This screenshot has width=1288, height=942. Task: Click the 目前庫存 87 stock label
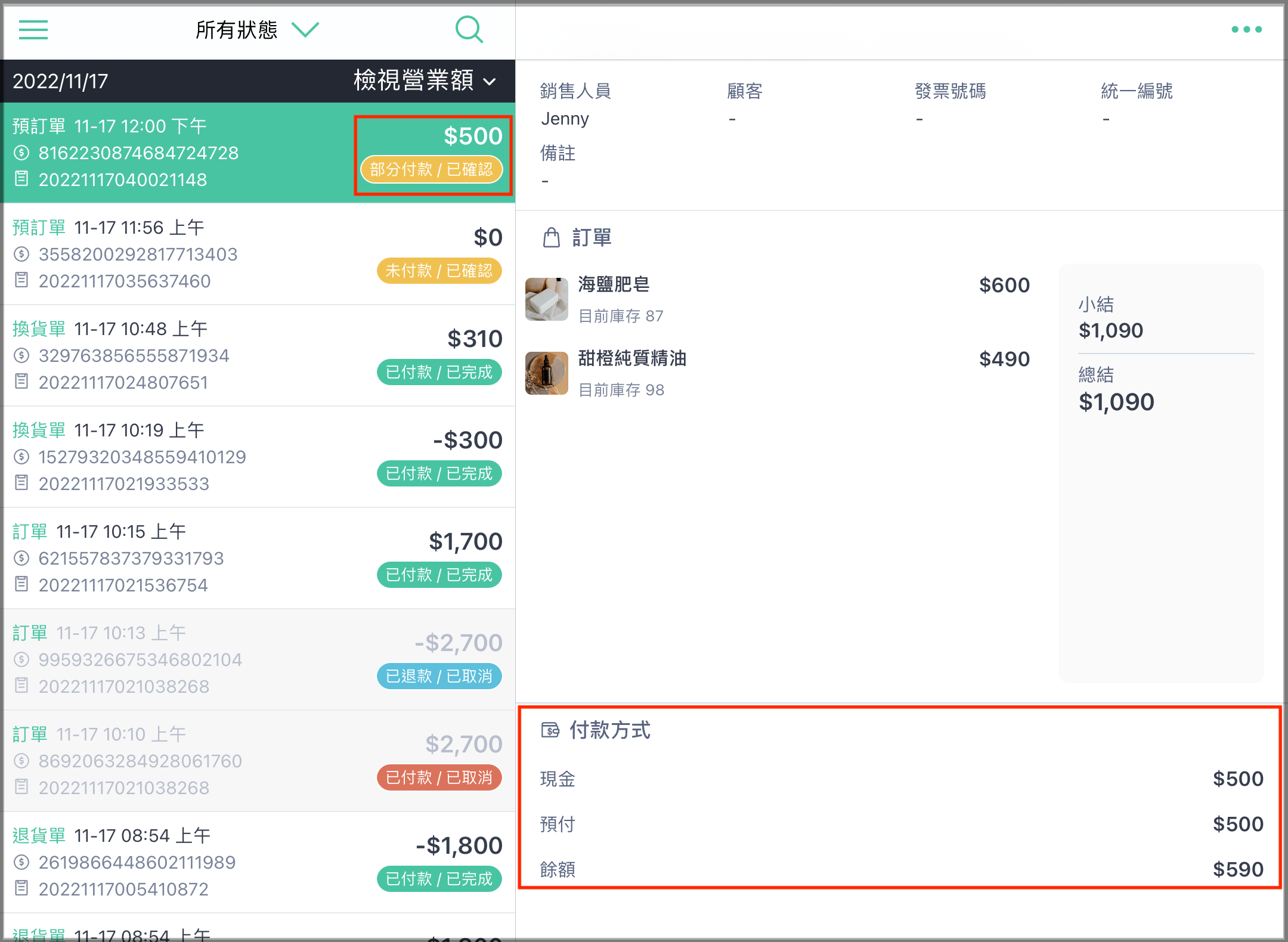pyautogui.click(x=621, y=316)
